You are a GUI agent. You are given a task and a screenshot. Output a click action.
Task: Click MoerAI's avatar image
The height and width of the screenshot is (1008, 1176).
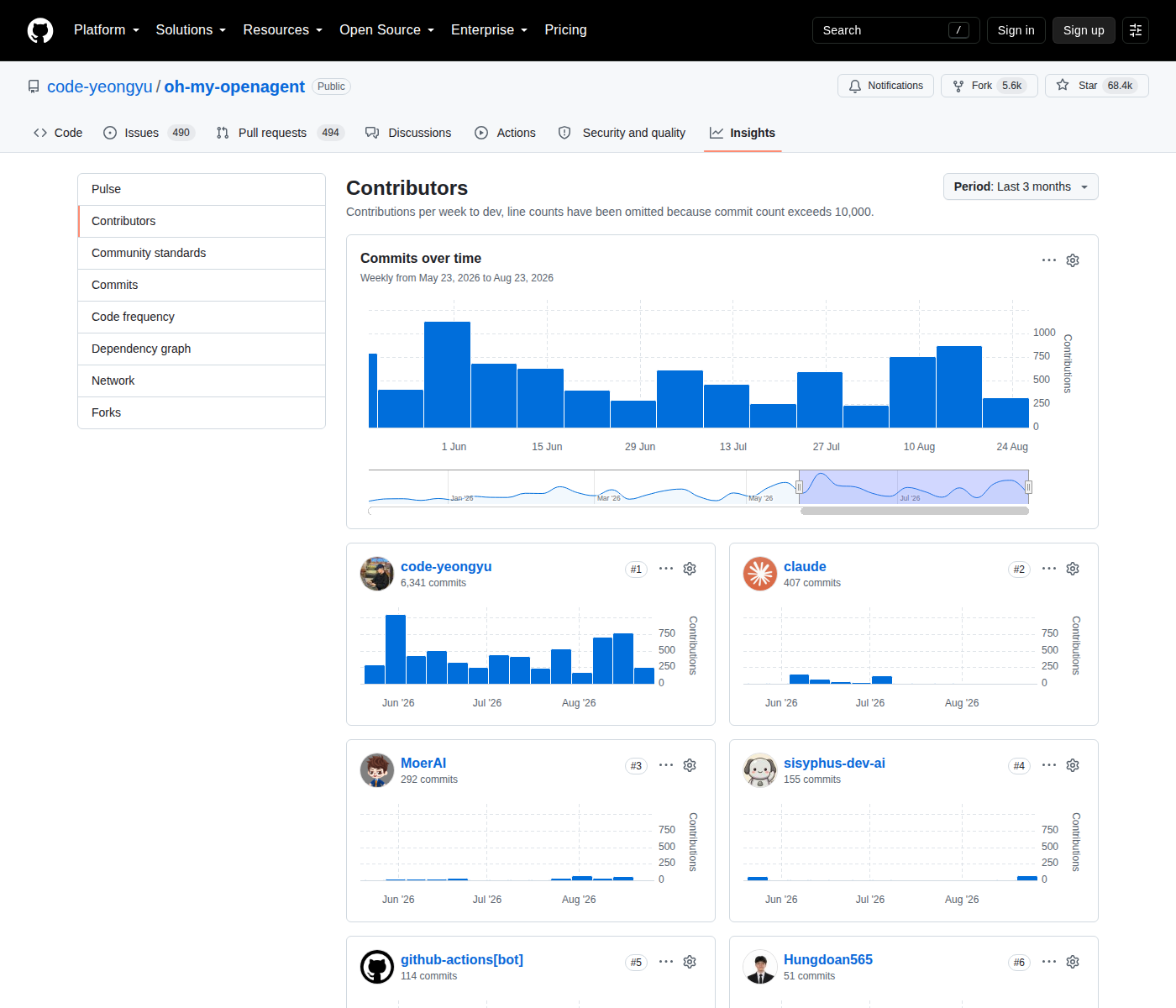[x=377, y=770]
